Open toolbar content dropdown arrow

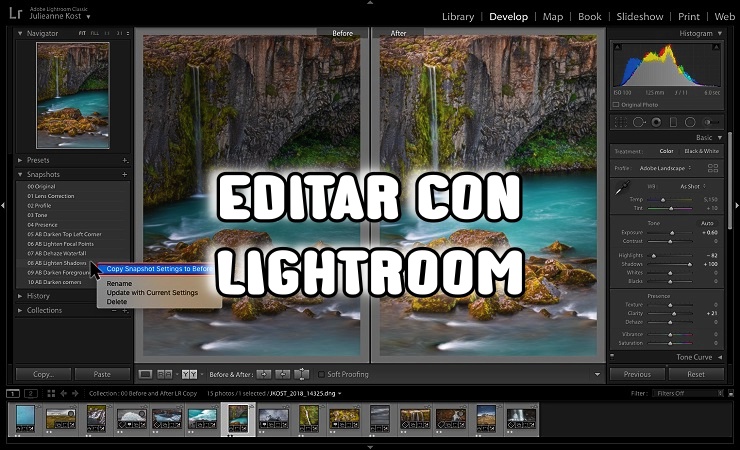(x=597, y=374)
